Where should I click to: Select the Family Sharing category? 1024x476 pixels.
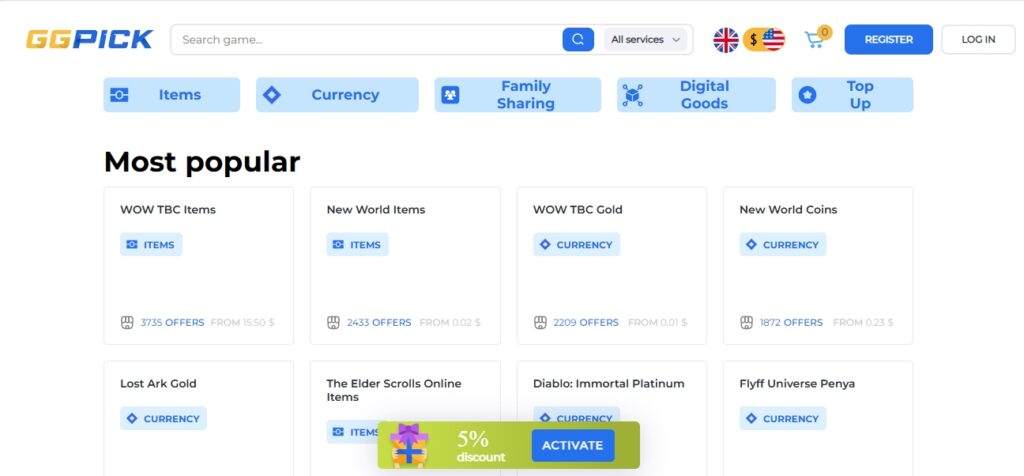point(517,95)
